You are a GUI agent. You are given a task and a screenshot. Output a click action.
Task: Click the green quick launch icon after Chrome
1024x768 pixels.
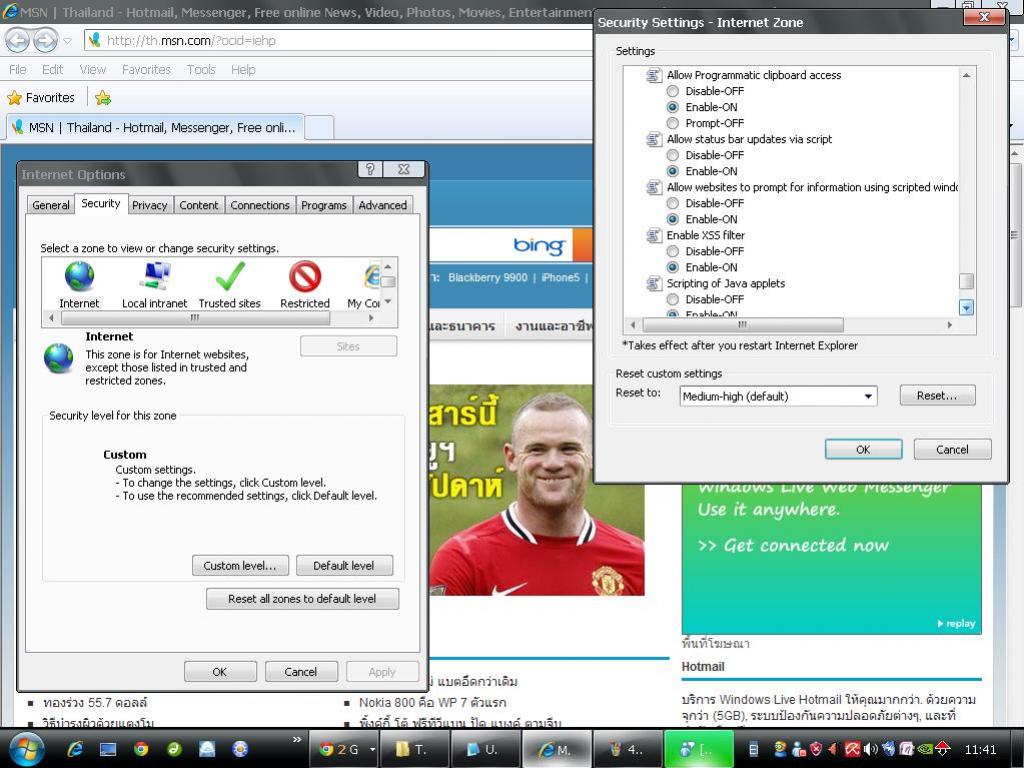(x=174, y=749)
